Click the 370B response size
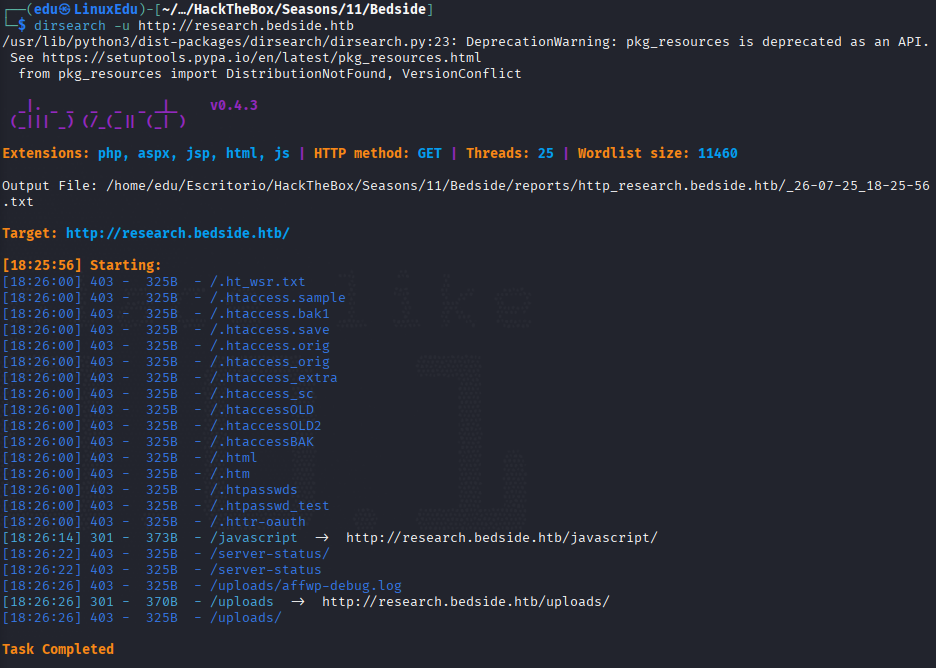 pos(162,602)
